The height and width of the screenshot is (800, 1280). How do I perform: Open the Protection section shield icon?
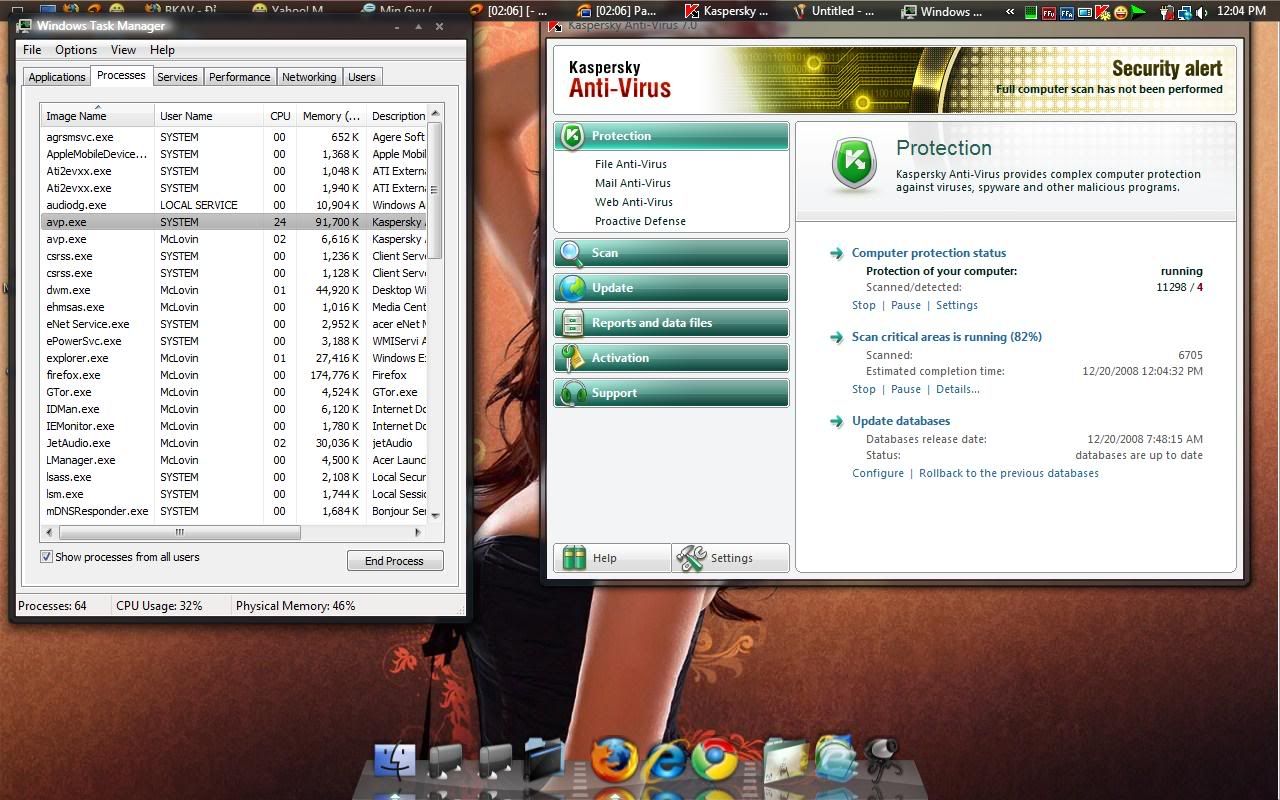572,136
